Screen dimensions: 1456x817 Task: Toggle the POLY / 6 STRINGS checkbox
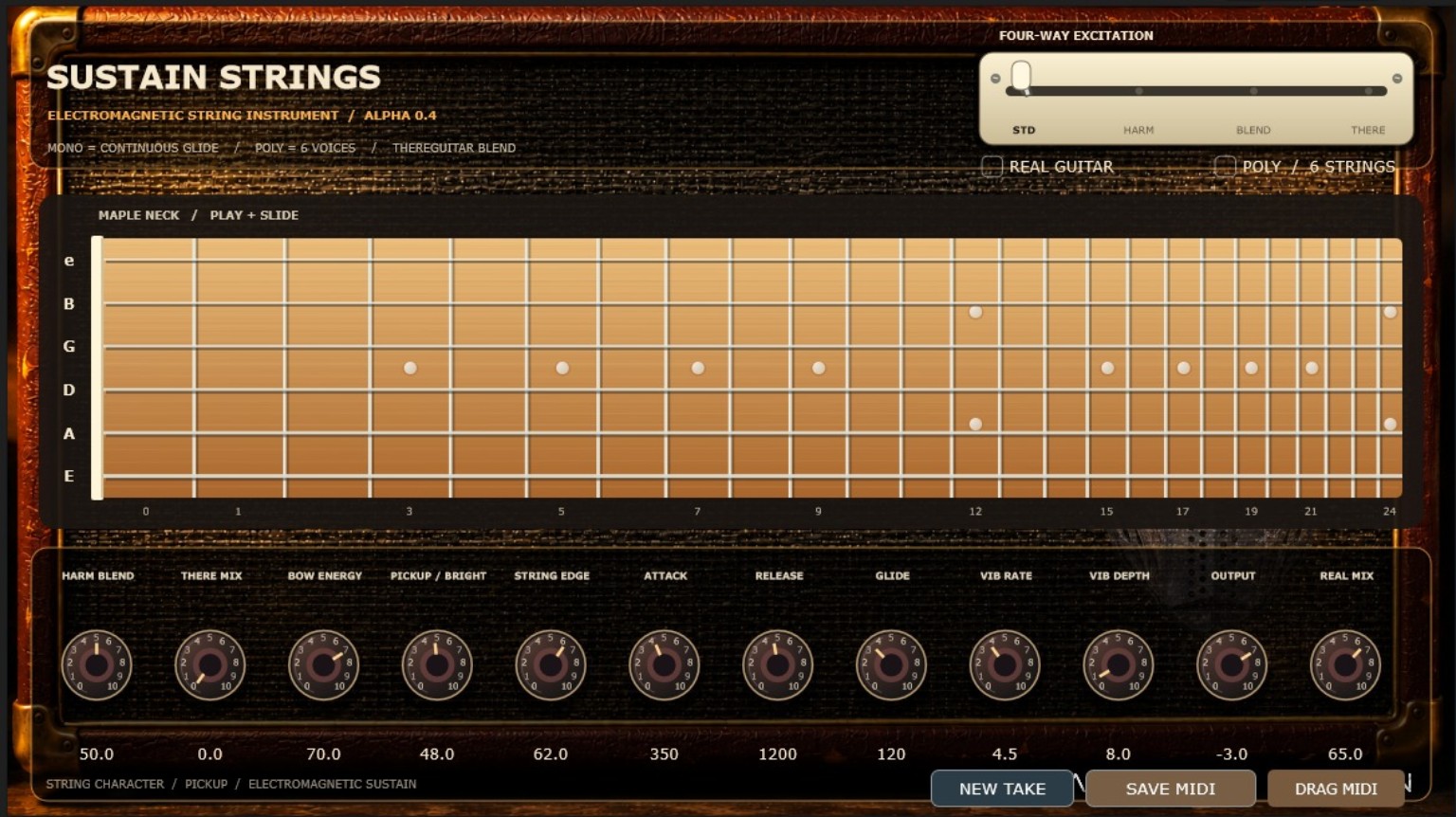tap(1226, 167)
